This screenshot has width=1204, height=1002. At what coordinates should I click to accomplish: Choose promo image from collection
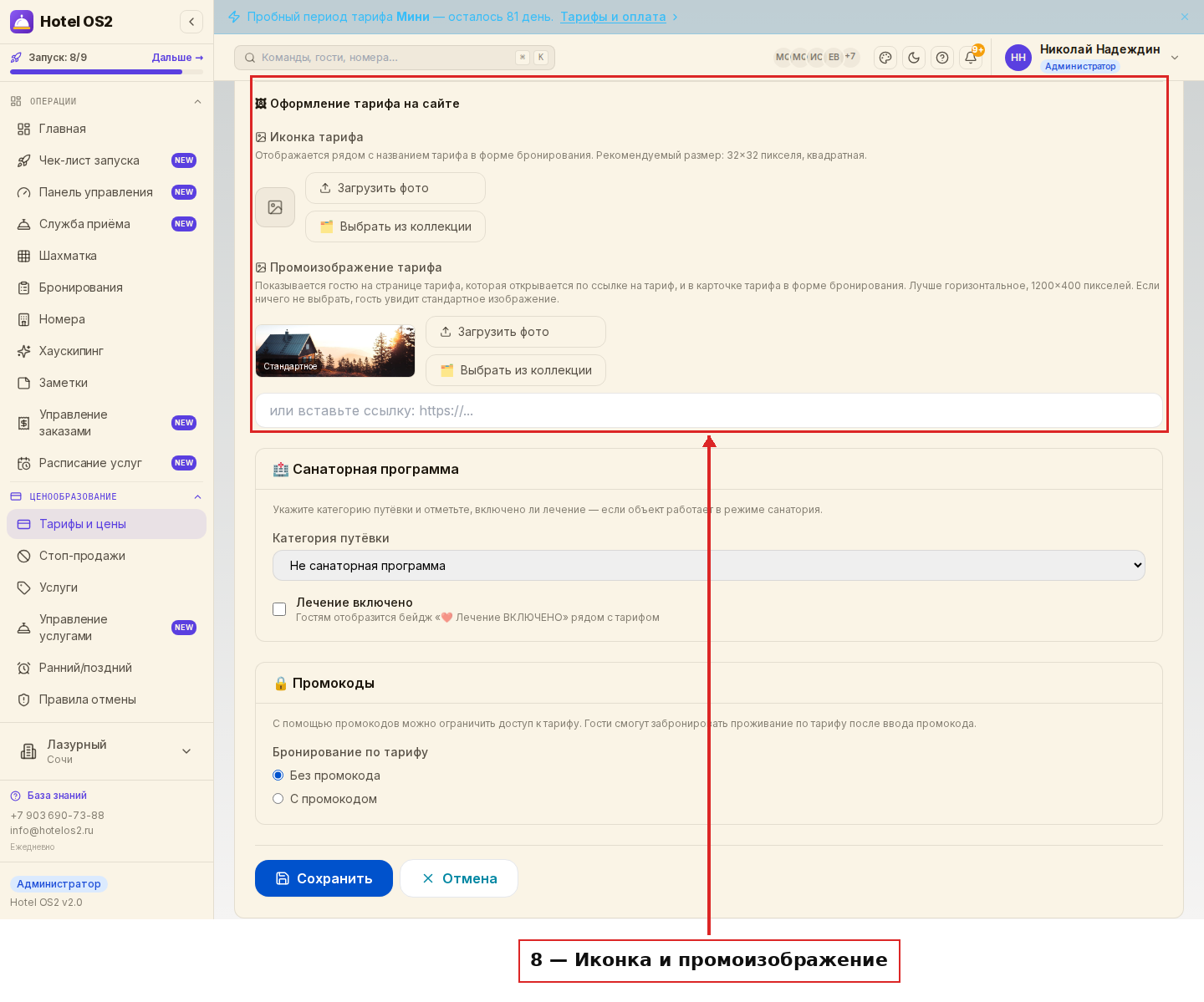516,370
